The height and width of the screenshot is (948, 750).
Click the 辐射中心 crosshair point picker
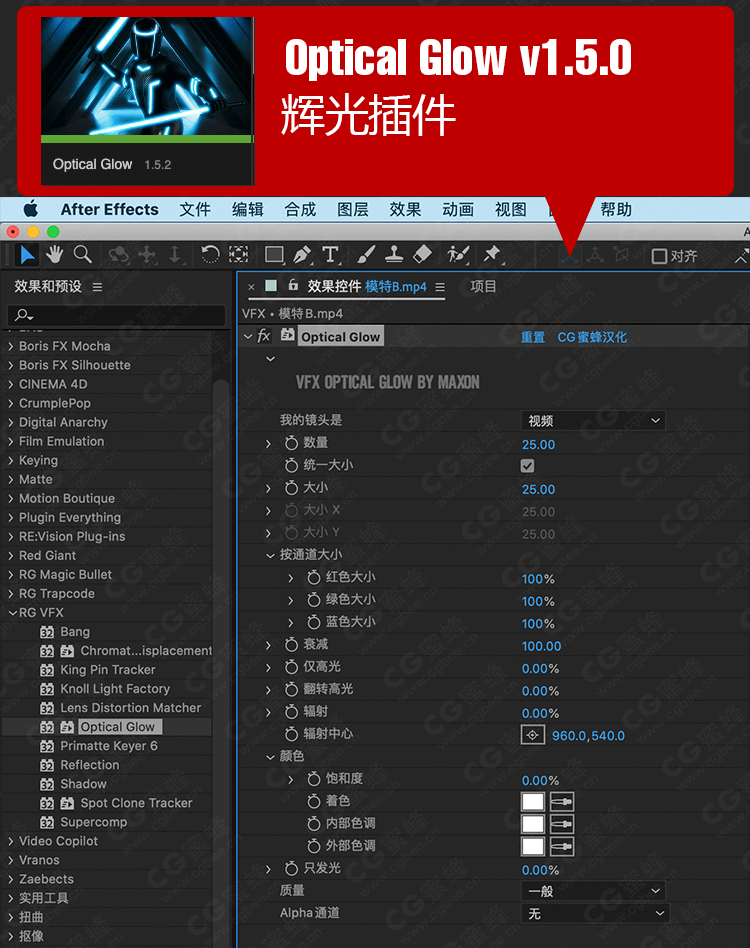(532, 735)
